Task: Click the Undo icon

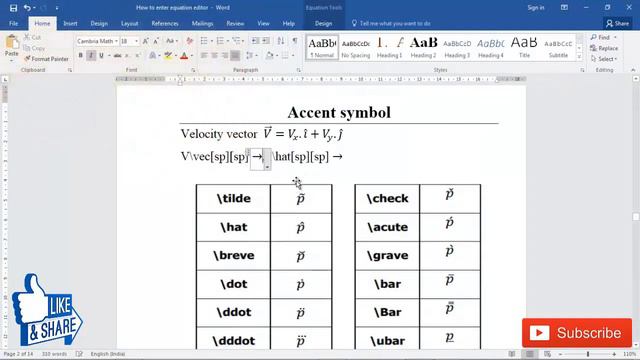Action: point(27,8)
